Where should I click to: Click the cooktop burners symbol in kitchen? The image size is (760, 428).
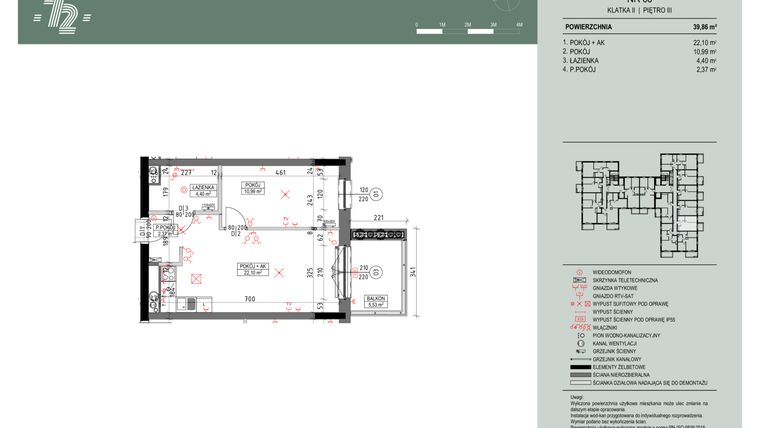[169, 273]
